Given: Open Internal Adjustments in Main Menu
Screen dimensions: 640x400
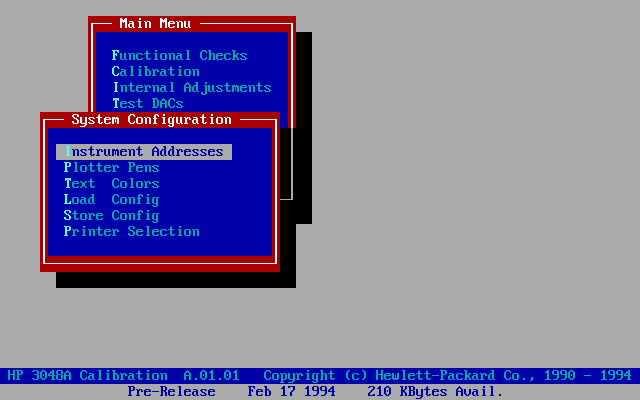Looking at the screenshot, I should click(192, 87).
